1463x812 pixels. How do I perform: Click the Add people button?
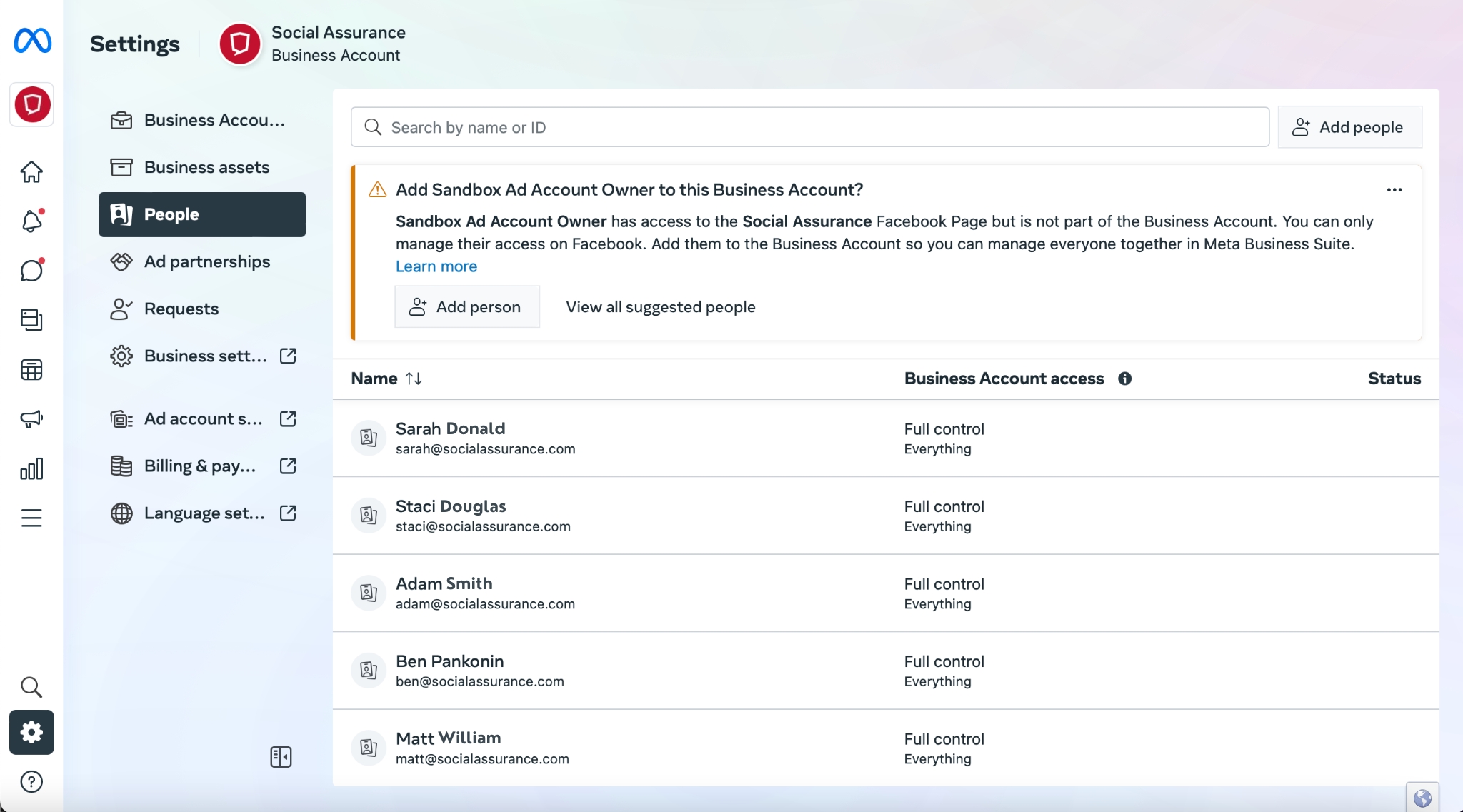[1349, 126]
